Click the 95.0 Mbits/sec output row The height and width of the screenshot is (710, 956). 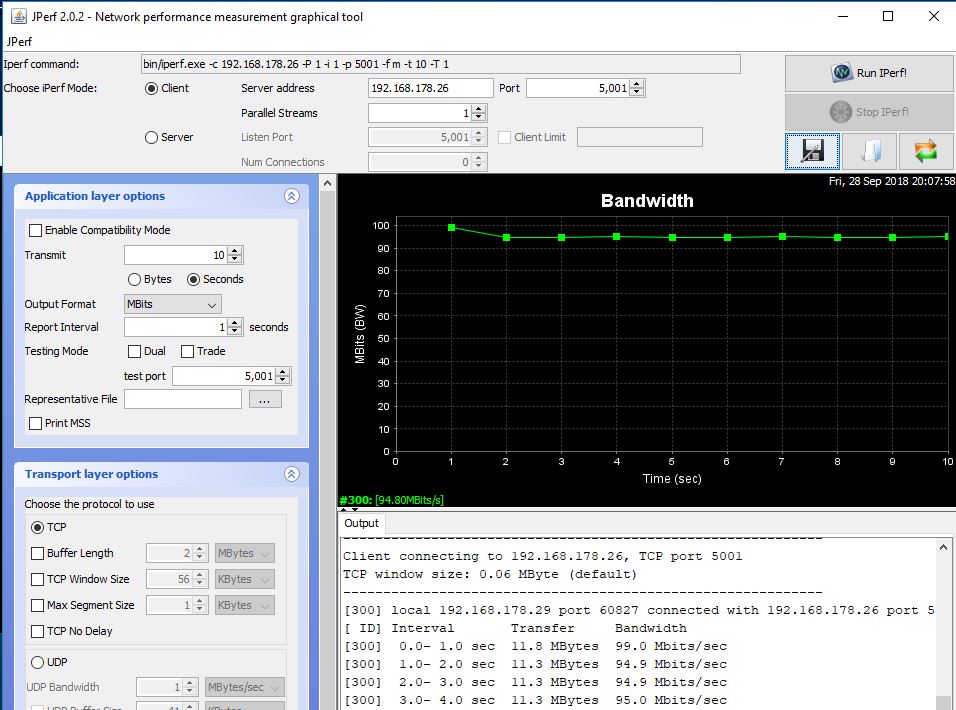coord(535,701)
